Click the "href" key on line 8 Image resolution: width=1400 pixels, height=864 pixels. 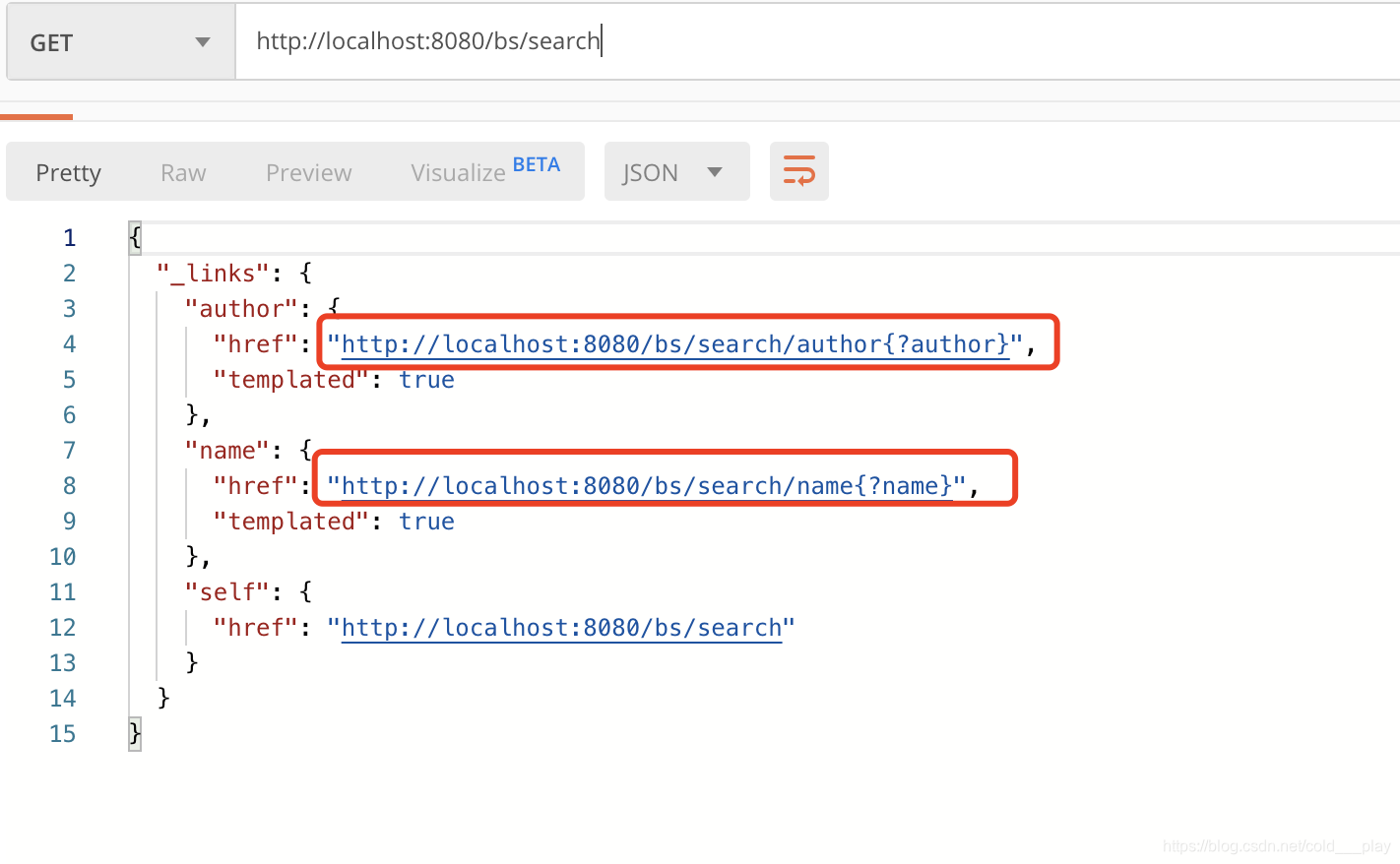[x=256, y=486]
